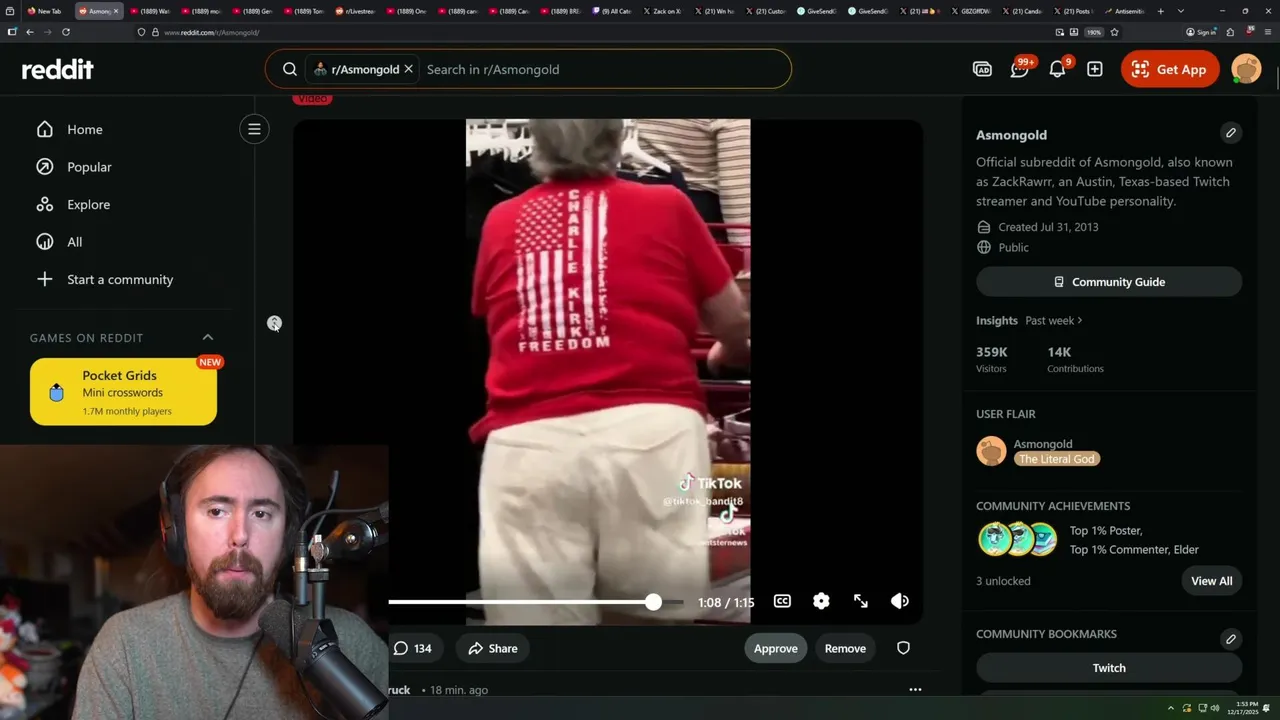Open the user avatar menu
This screenshot has height=720, width=1280.
coord(1246,69)
